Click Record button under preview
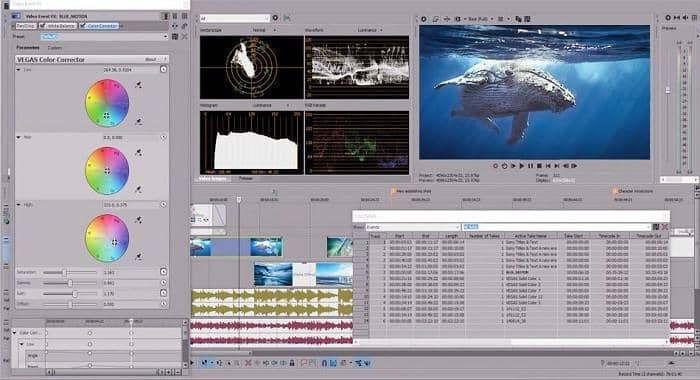 tap(496, 166)
